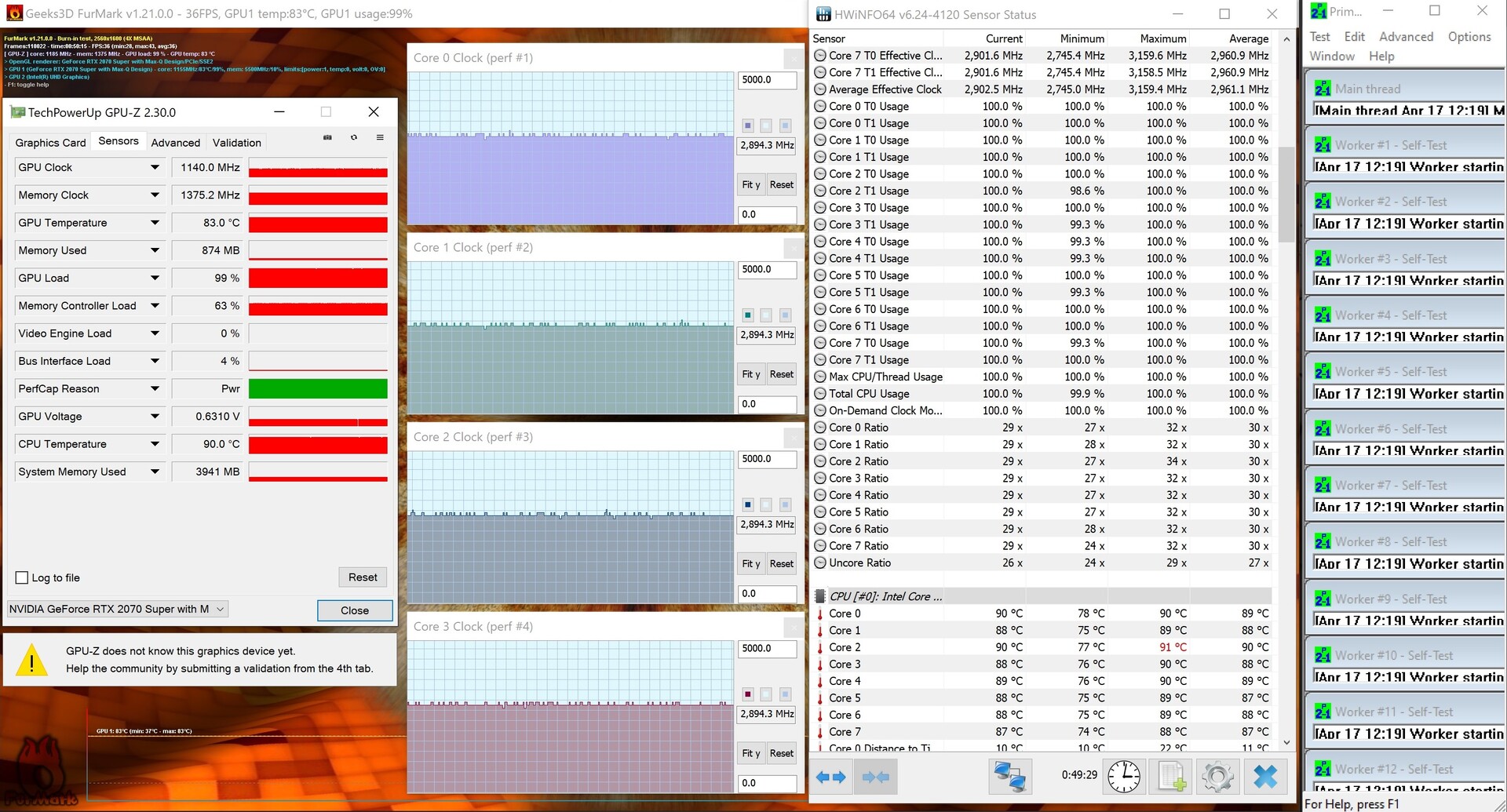Open the PerfCap Reason dropdown arrow
This screenshot has width=1507, height=812.
[x=155, y=388]
